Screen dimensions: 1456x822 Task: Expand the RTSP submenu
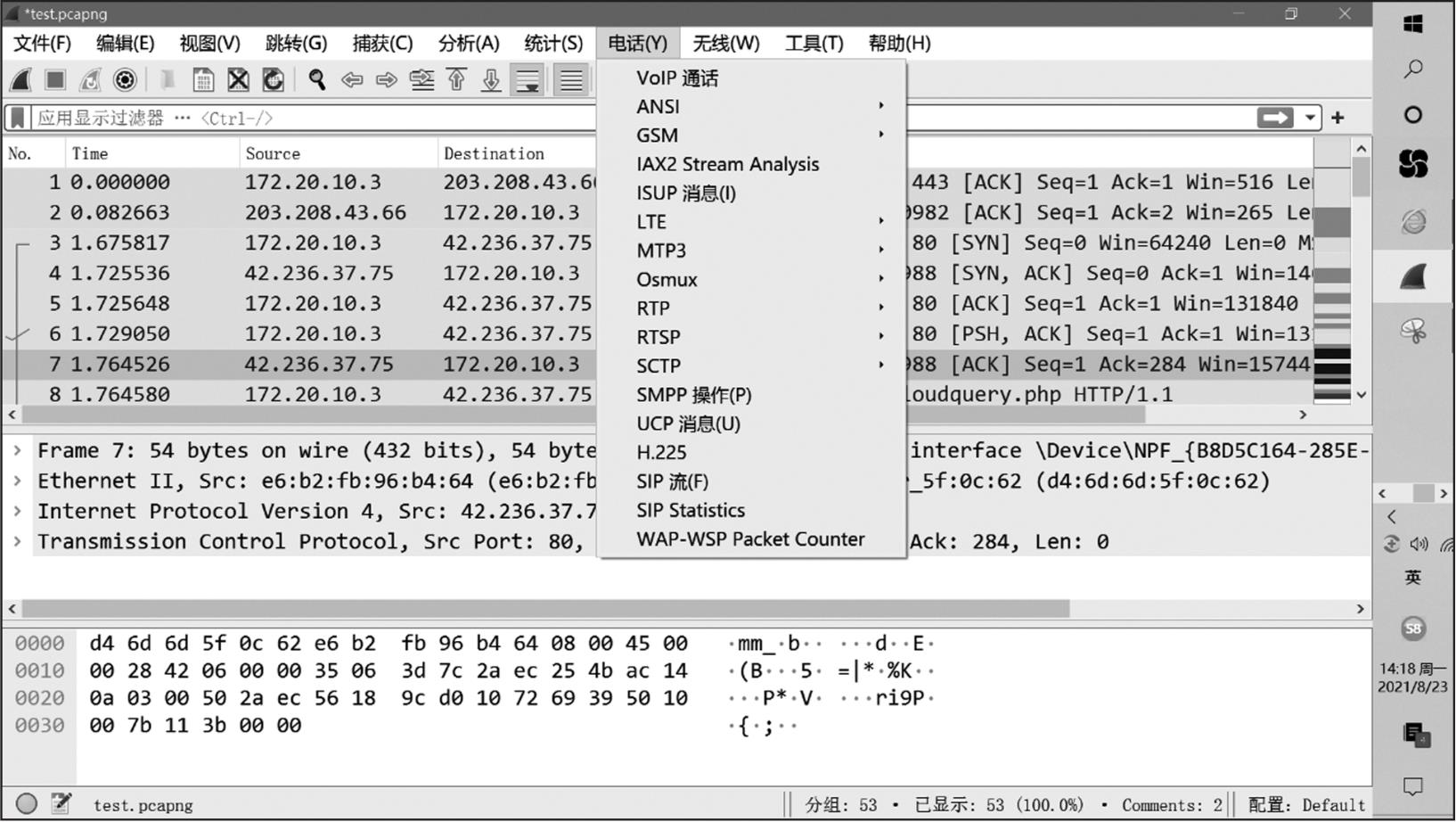752,337
